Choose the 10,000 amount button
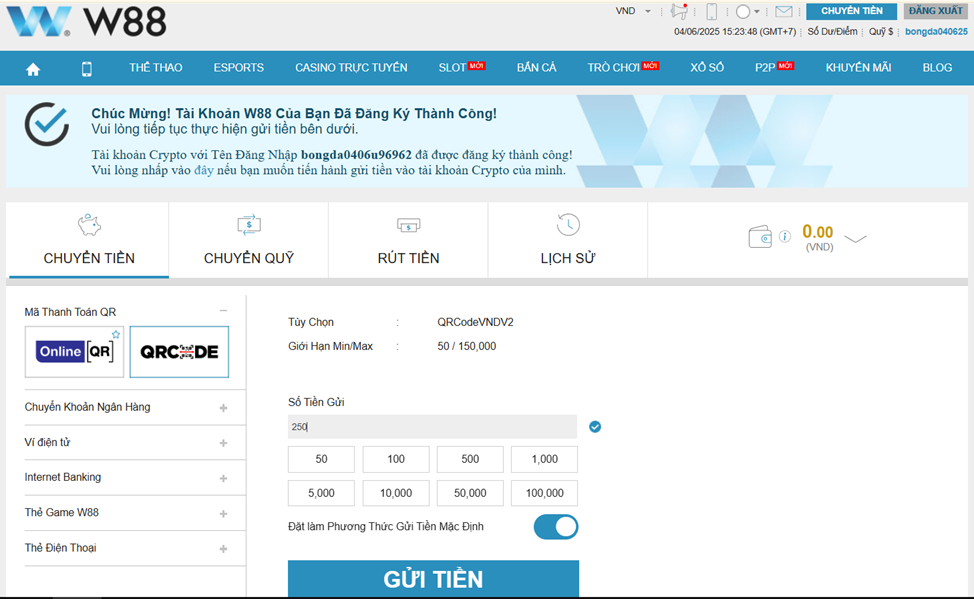Viewport: 974px width, 599px height. (x=396, y=493)
